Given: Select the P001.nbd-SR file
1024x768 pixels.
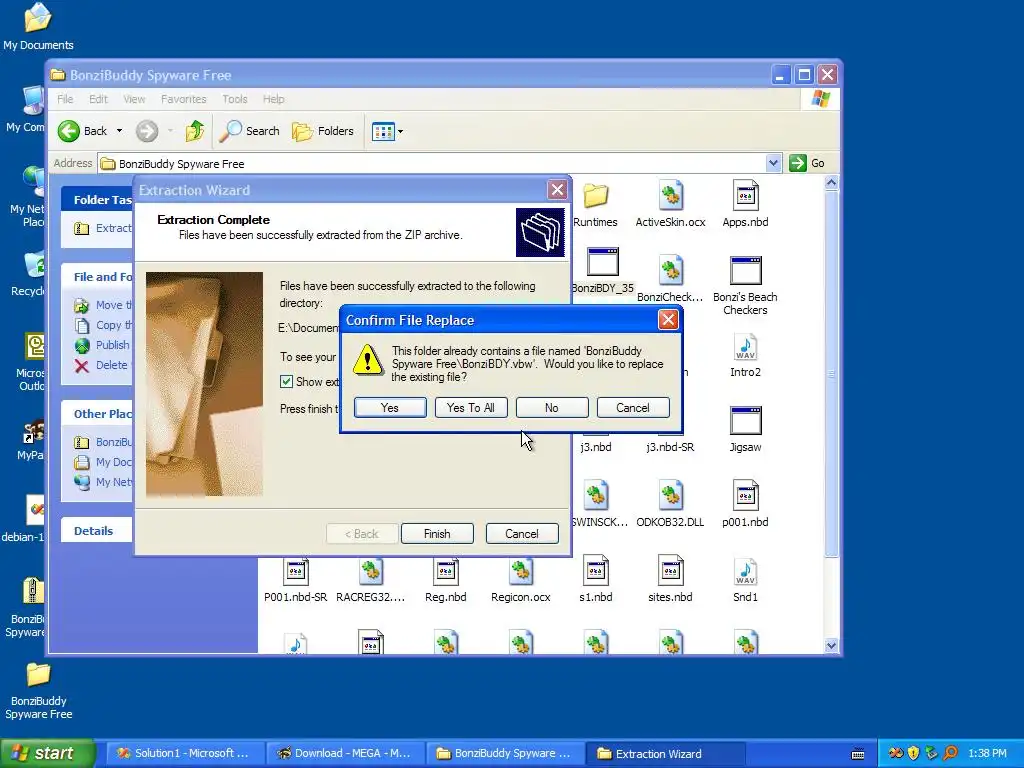Looking at the screenshot, I should 296,580.
